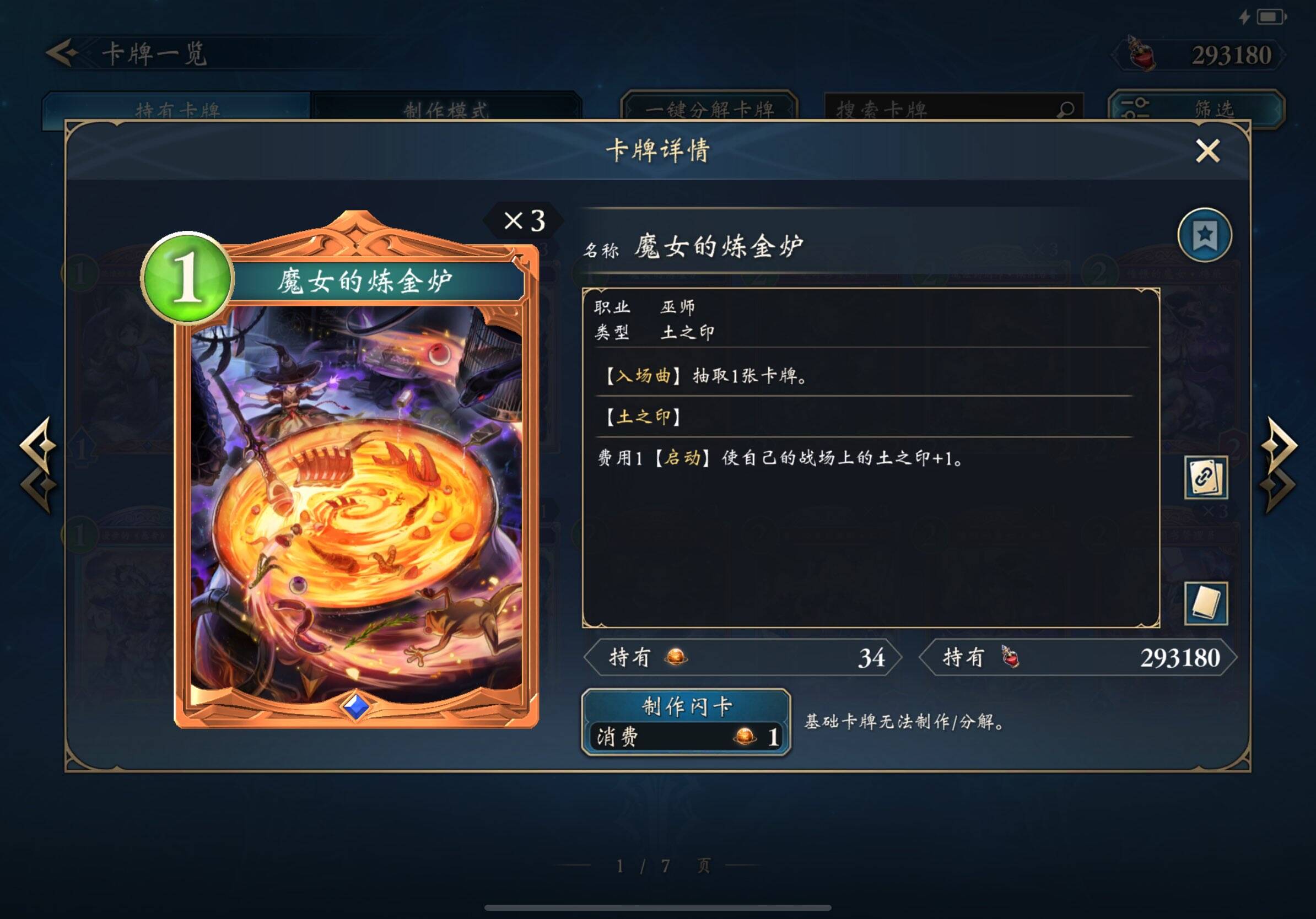Open the card flavor text page icon

[x=1206, y=603]
